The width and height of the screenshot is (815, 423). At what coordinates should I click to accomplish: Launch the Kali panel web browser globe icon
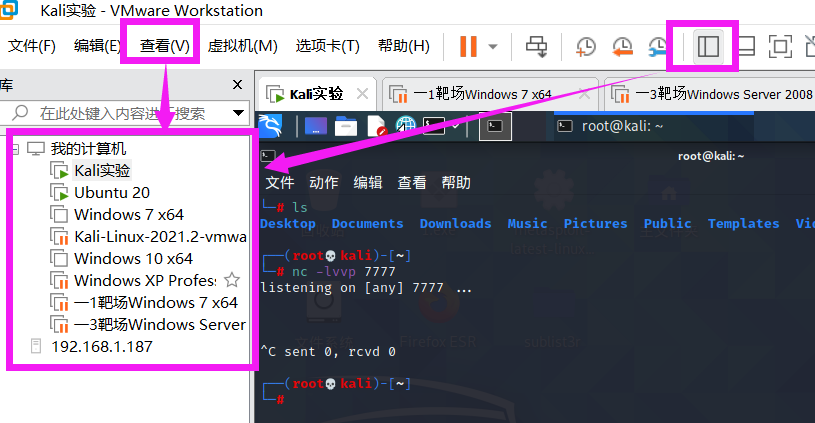(405, 126)
